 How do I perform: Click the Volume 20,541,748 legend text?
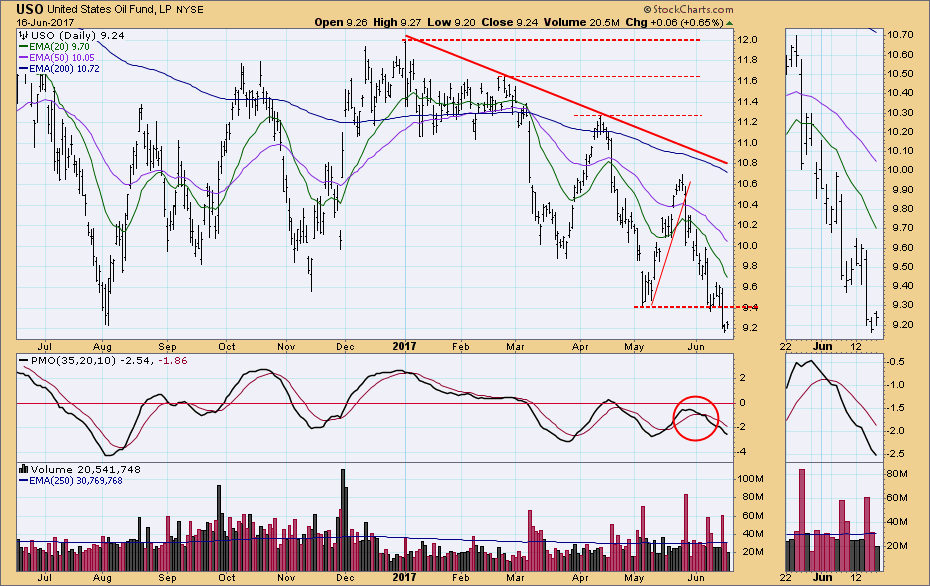86,469
